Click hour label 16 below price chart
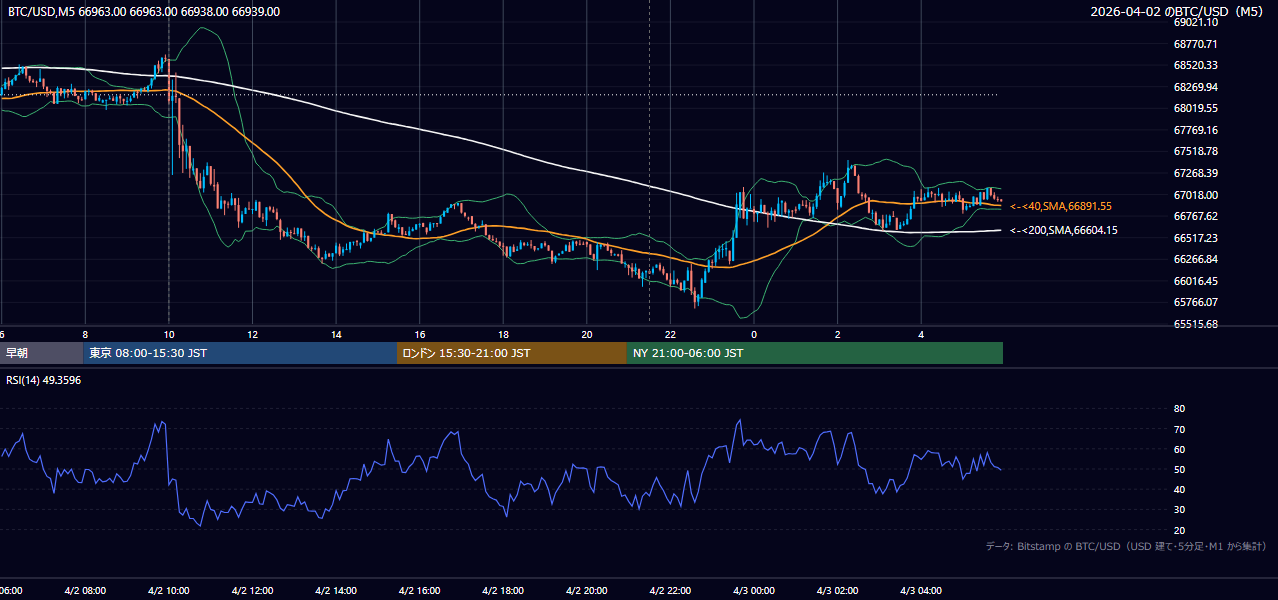The width and height of the screenshot is (1278, 600). [420, 335]
